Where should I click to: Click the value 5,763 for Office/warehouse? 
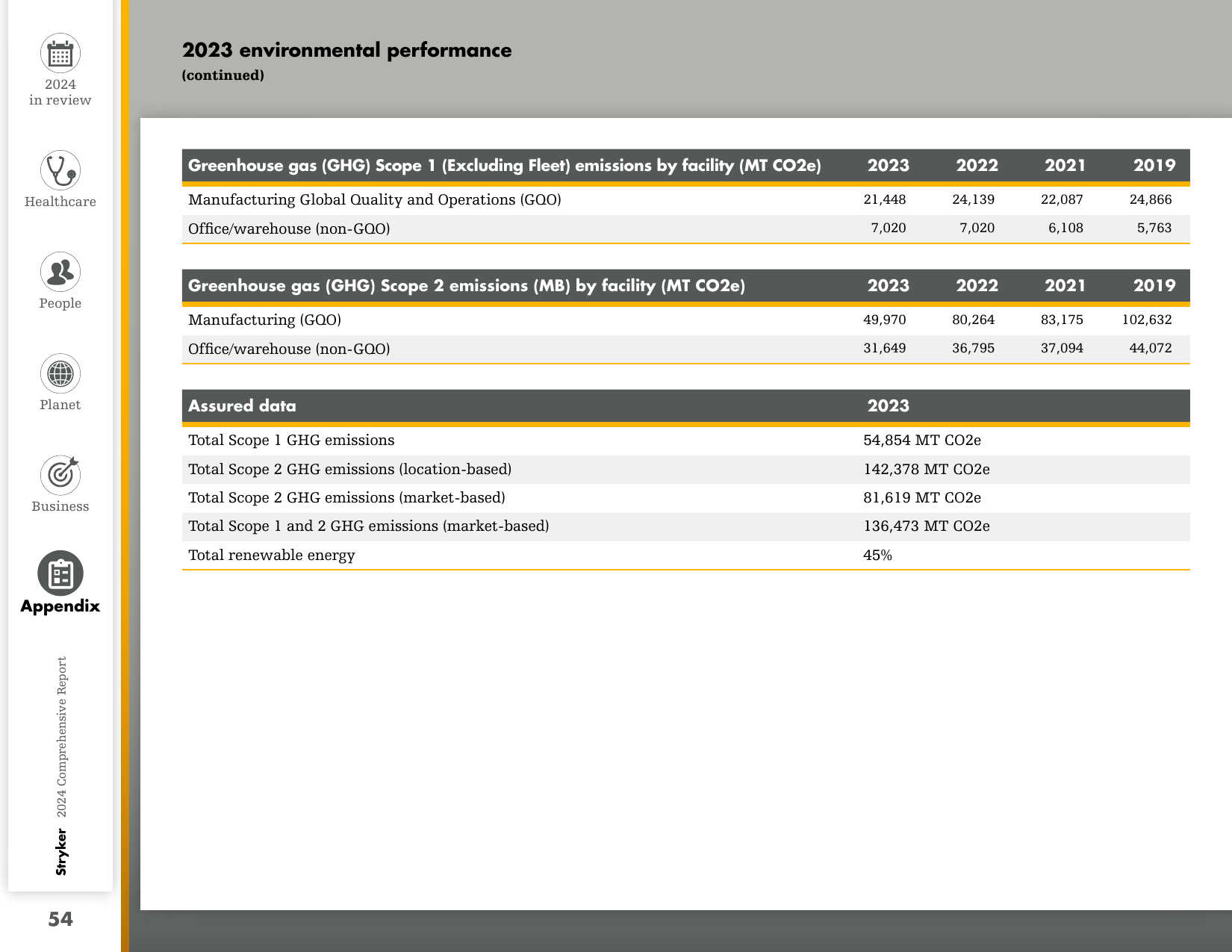pyautogui.click(x=1154, y=228)
